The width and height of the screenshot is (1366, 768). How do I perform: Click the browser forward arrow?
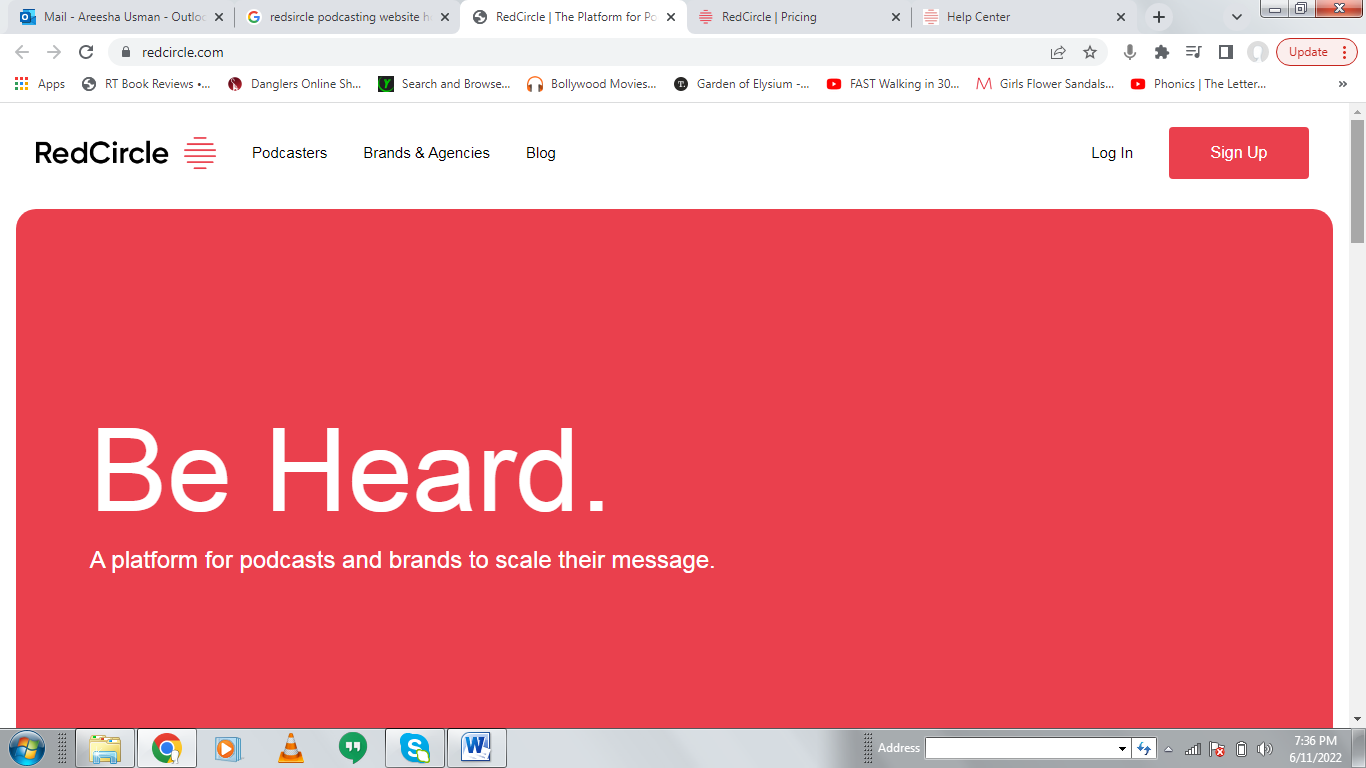click(x=54, y=52)
